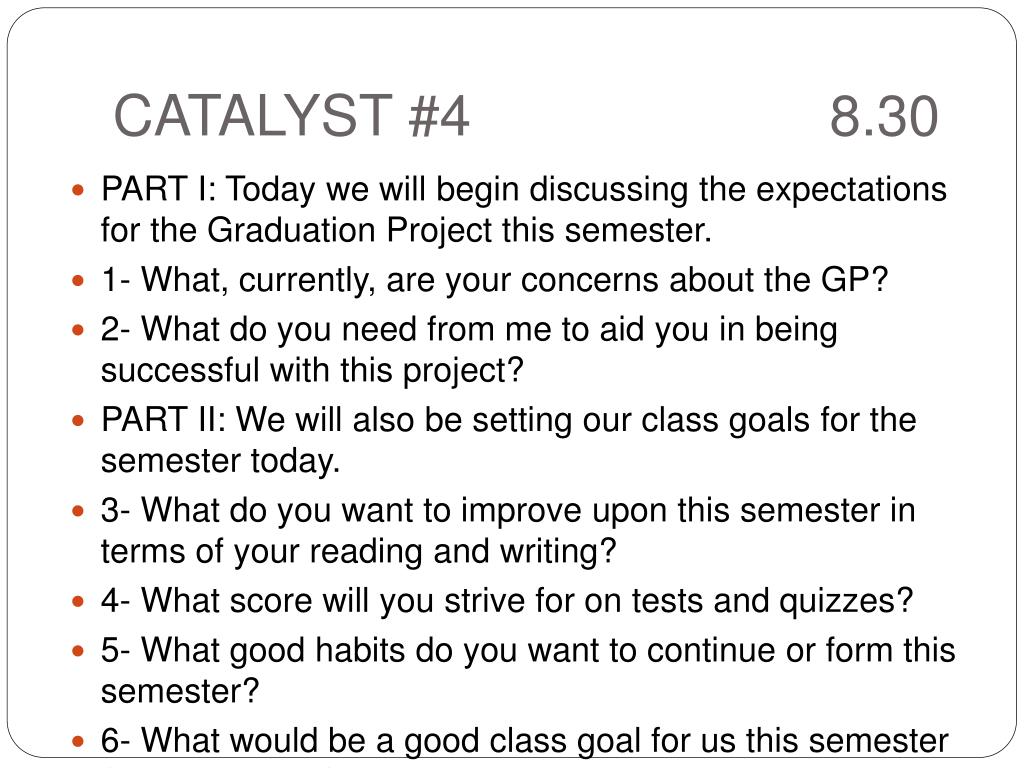The width and height of the screenshot is (1024, 768).
Task: Click the bullet next to question 6
Action: tap(78, 741)
